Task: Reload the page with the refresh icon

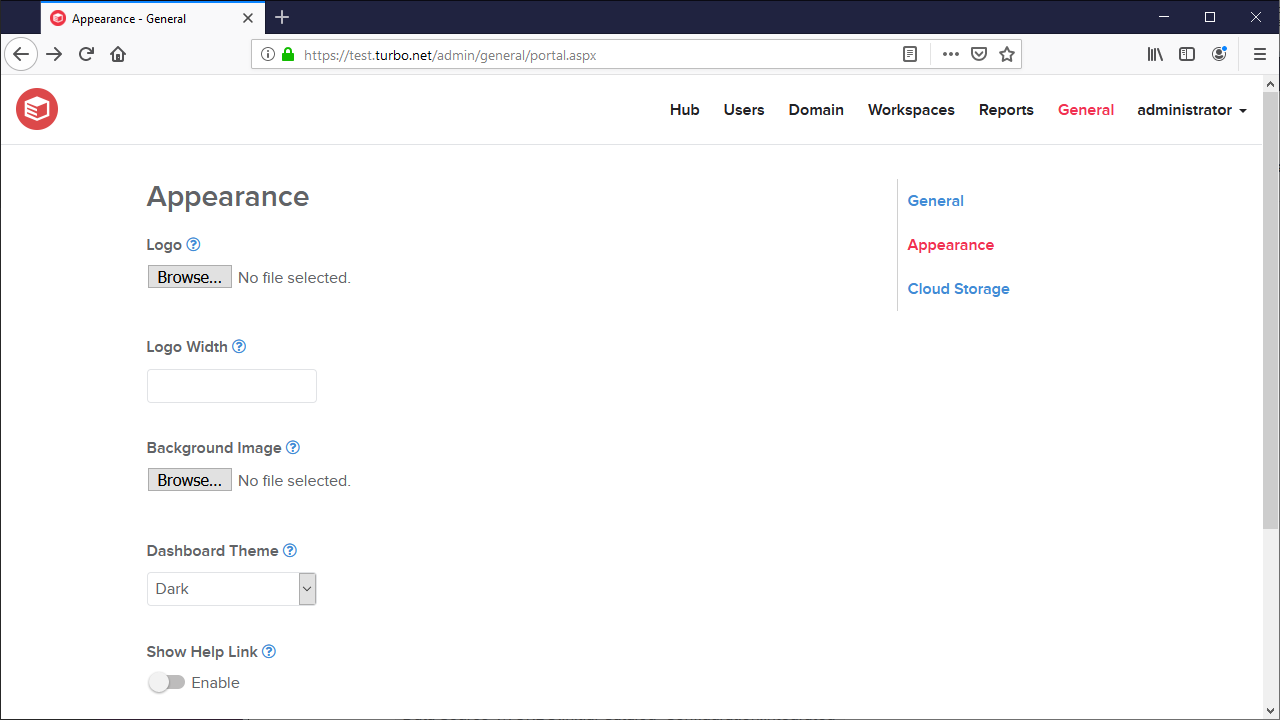Action: (86, 54)
